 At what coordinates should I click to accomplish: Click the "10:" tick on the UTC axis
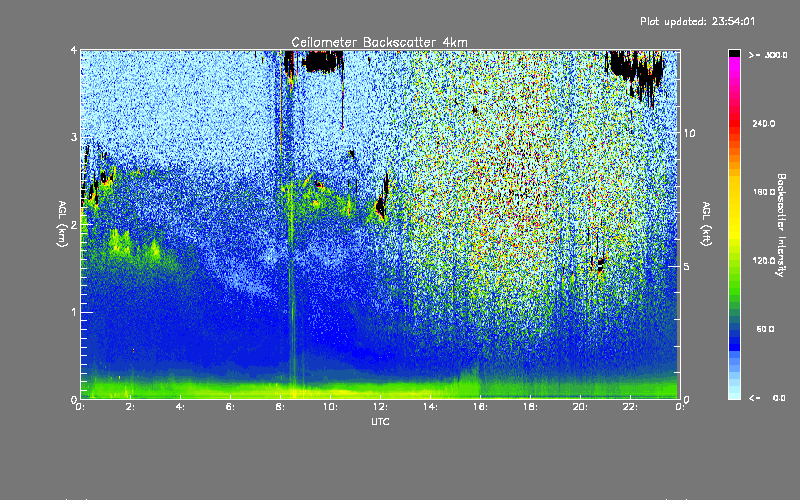(x=330, y=407)
